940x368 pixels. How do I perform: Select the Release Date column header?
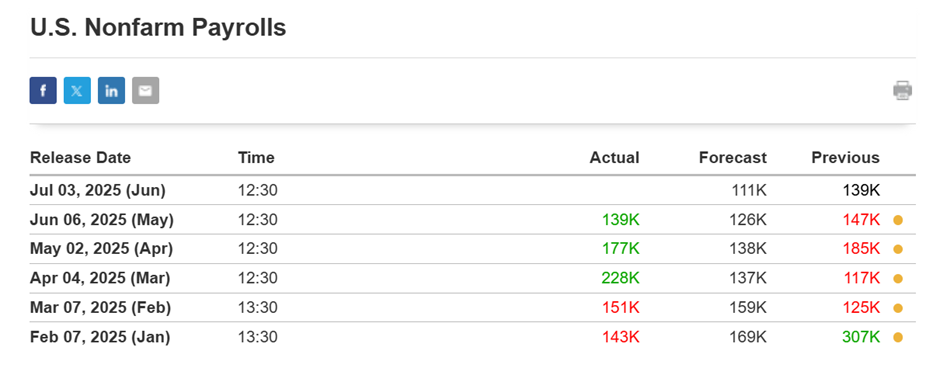pos(80,158)
